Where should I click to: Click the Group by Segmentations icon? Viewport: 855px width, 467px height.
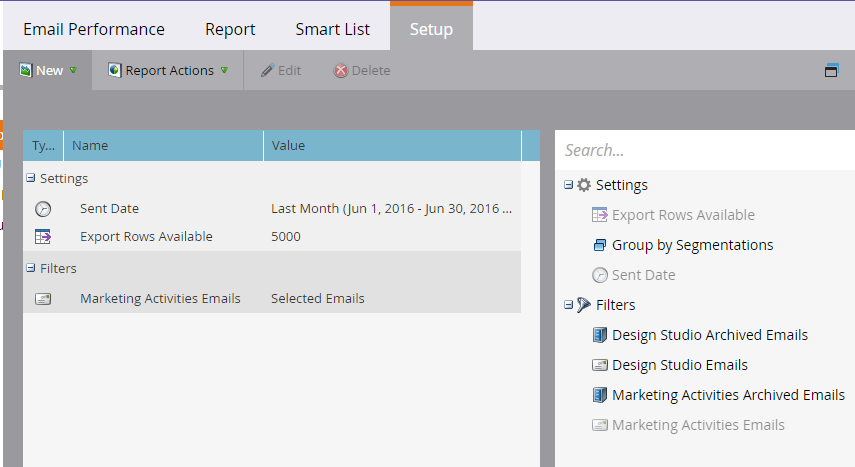[600, 245]
